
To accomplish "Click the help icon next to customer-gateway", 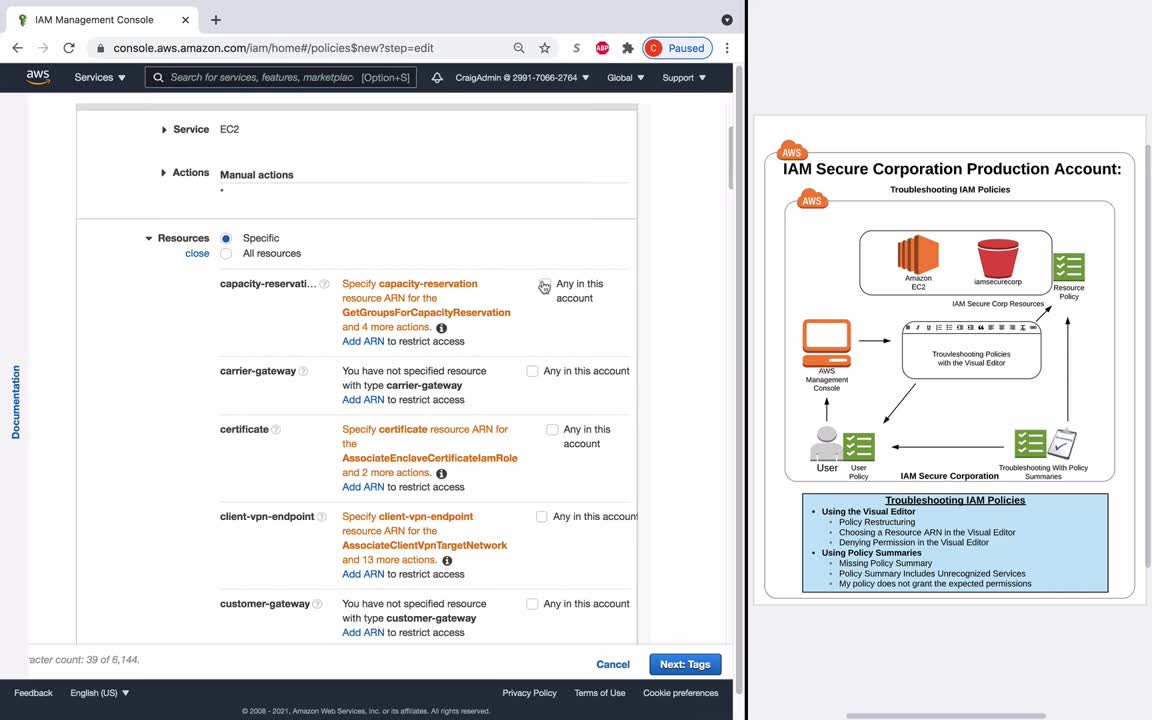I will click(317, 604).
